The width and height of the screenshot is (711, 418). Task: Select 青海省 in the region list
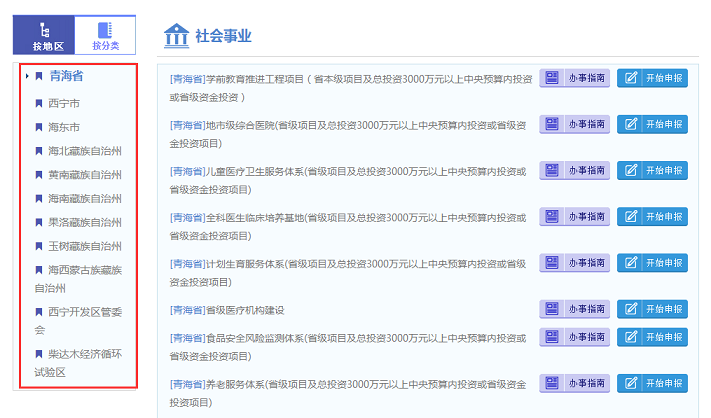tap(66, 76)
